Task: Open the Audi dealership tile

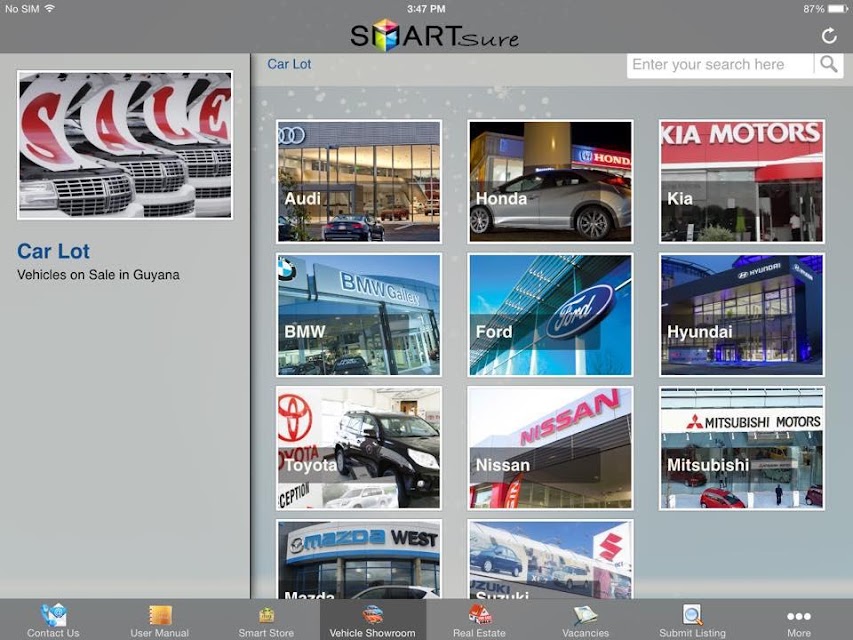Action: coord(359,182)
